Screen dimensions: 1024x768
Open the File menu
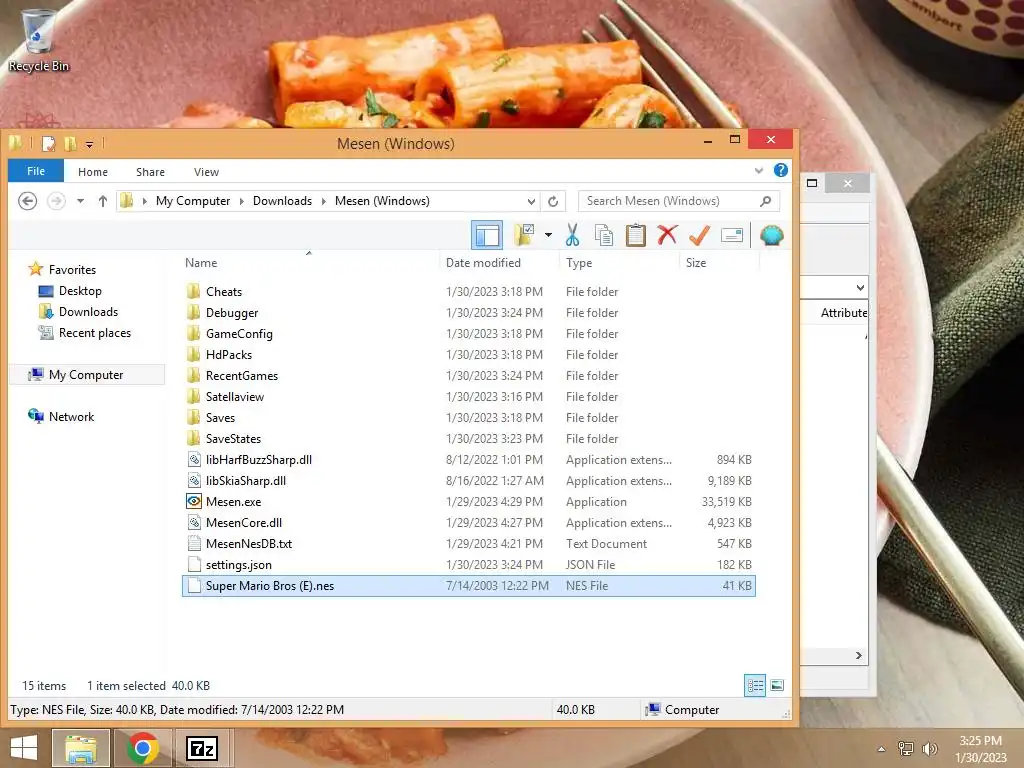[x=36, y=171]
